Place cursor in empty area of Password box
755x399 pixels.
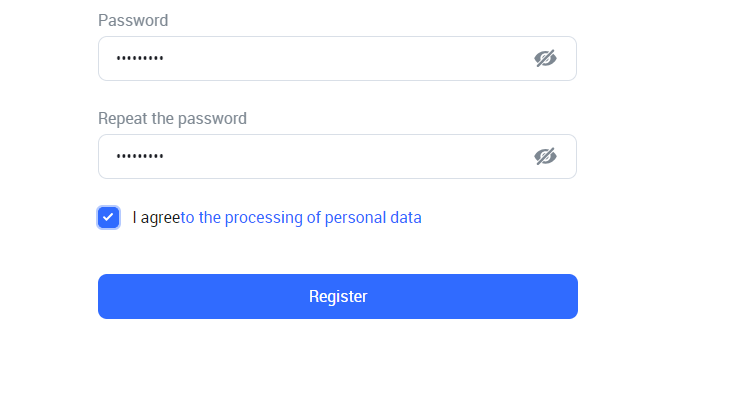[347, 58]
